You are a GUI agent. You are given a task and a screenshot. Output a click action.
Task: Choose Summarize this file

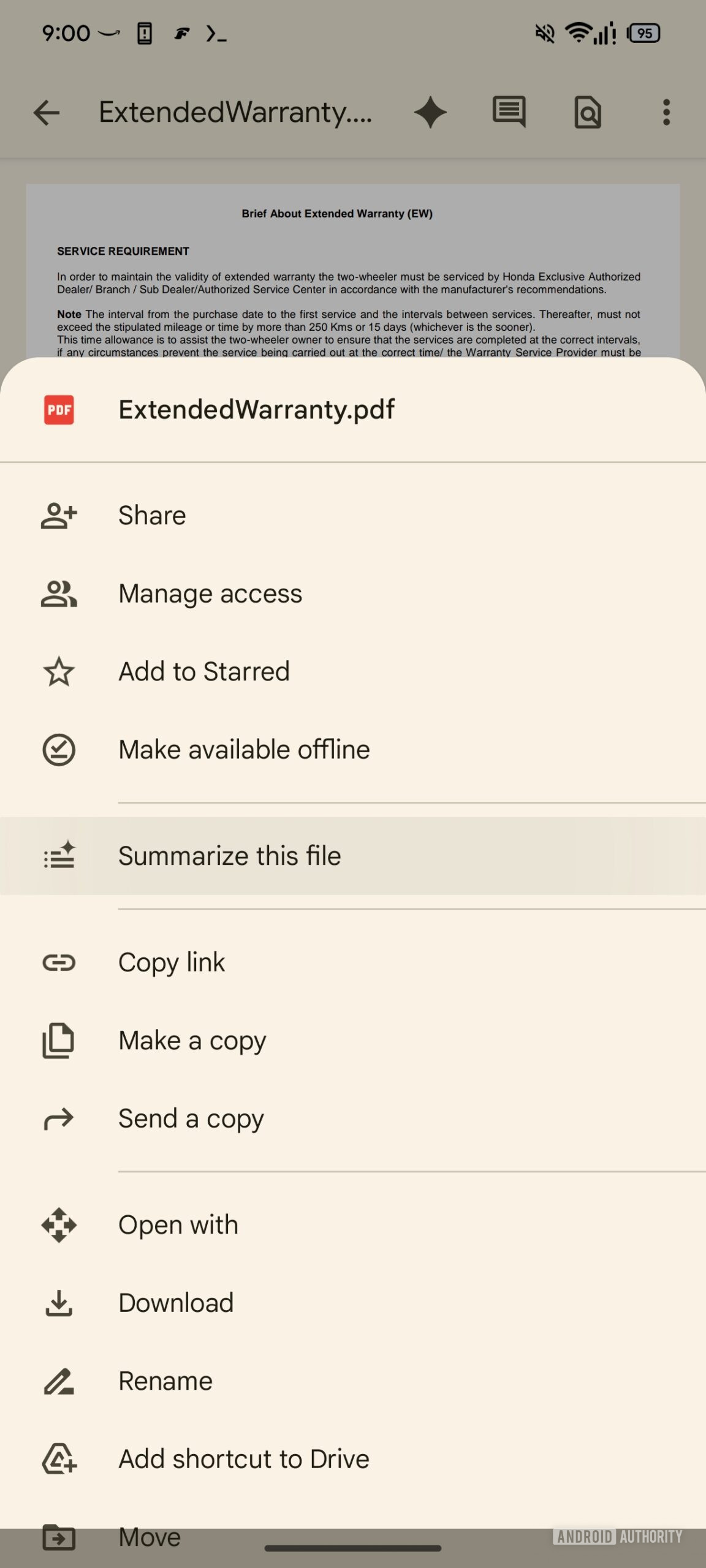229,856
